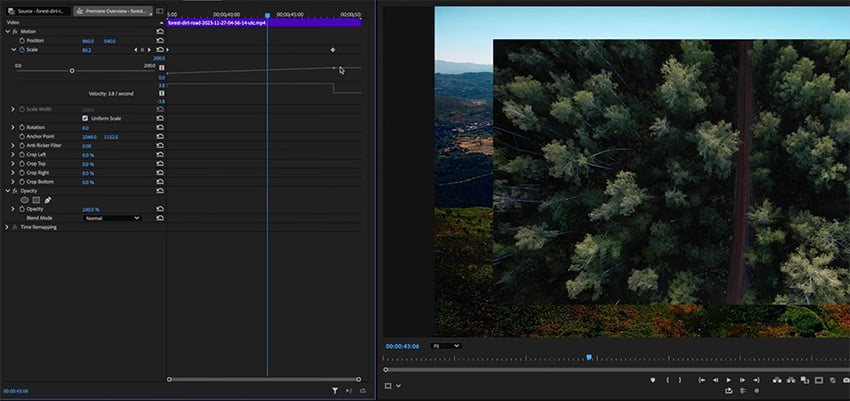Click the filter properties funnel icon
This screenshot has width=850, height=401.
(x=335, y=390)
